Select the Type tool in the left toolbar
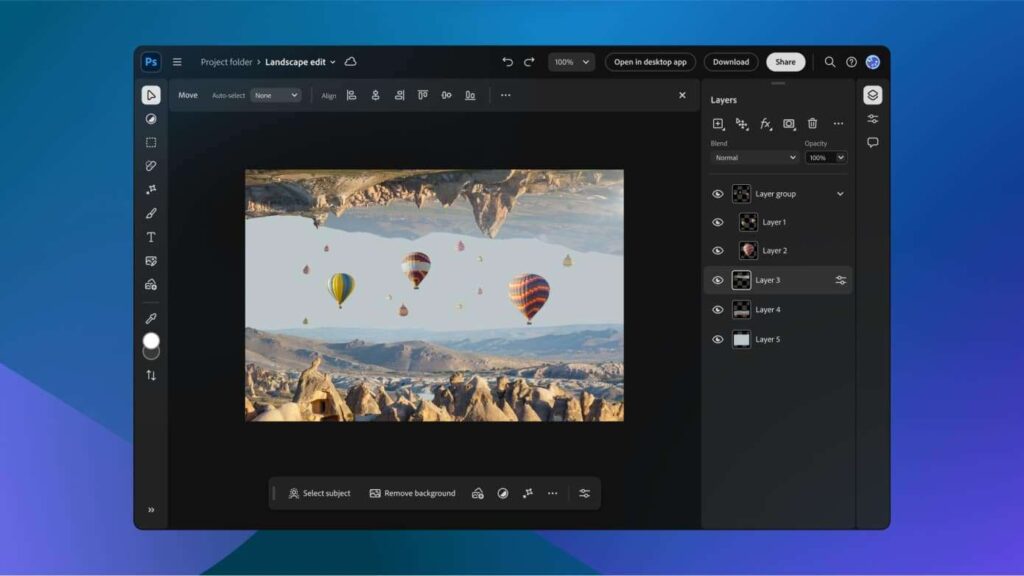The width and height of the screenshot is (1024, 576). pos(151,238)
